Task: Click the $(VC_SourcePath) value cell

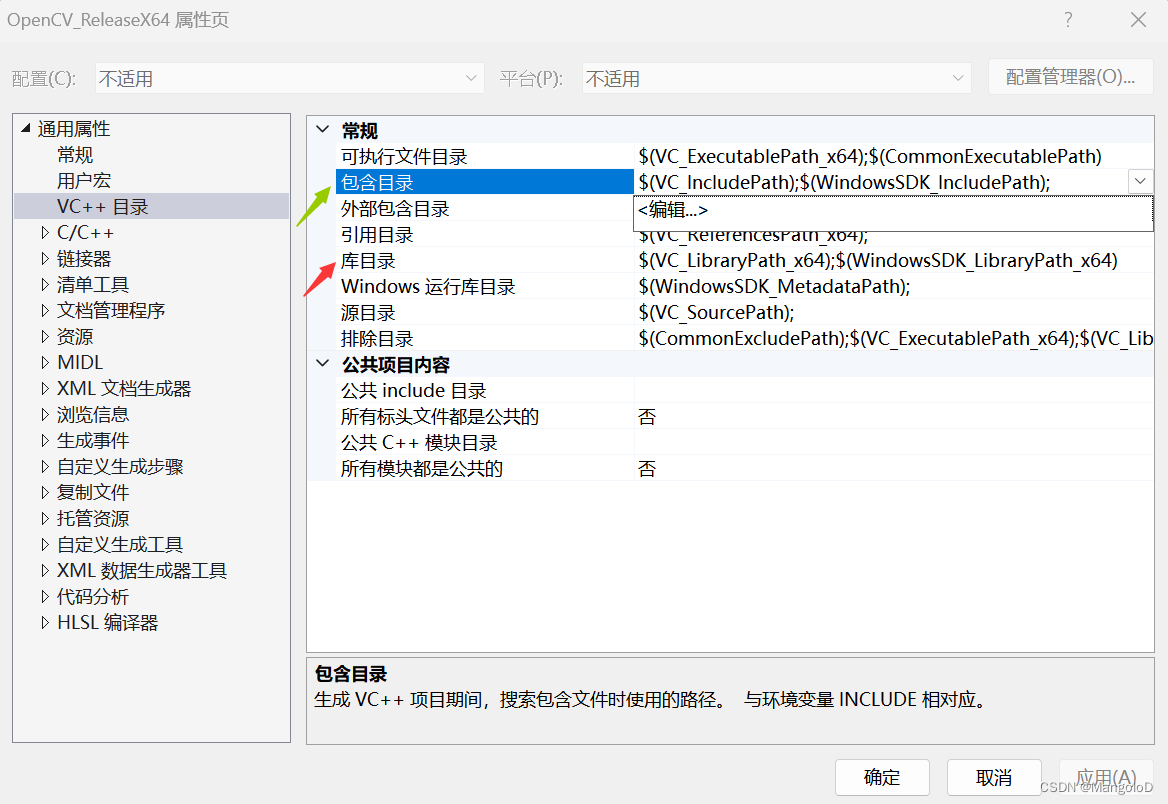Action: 894,313
